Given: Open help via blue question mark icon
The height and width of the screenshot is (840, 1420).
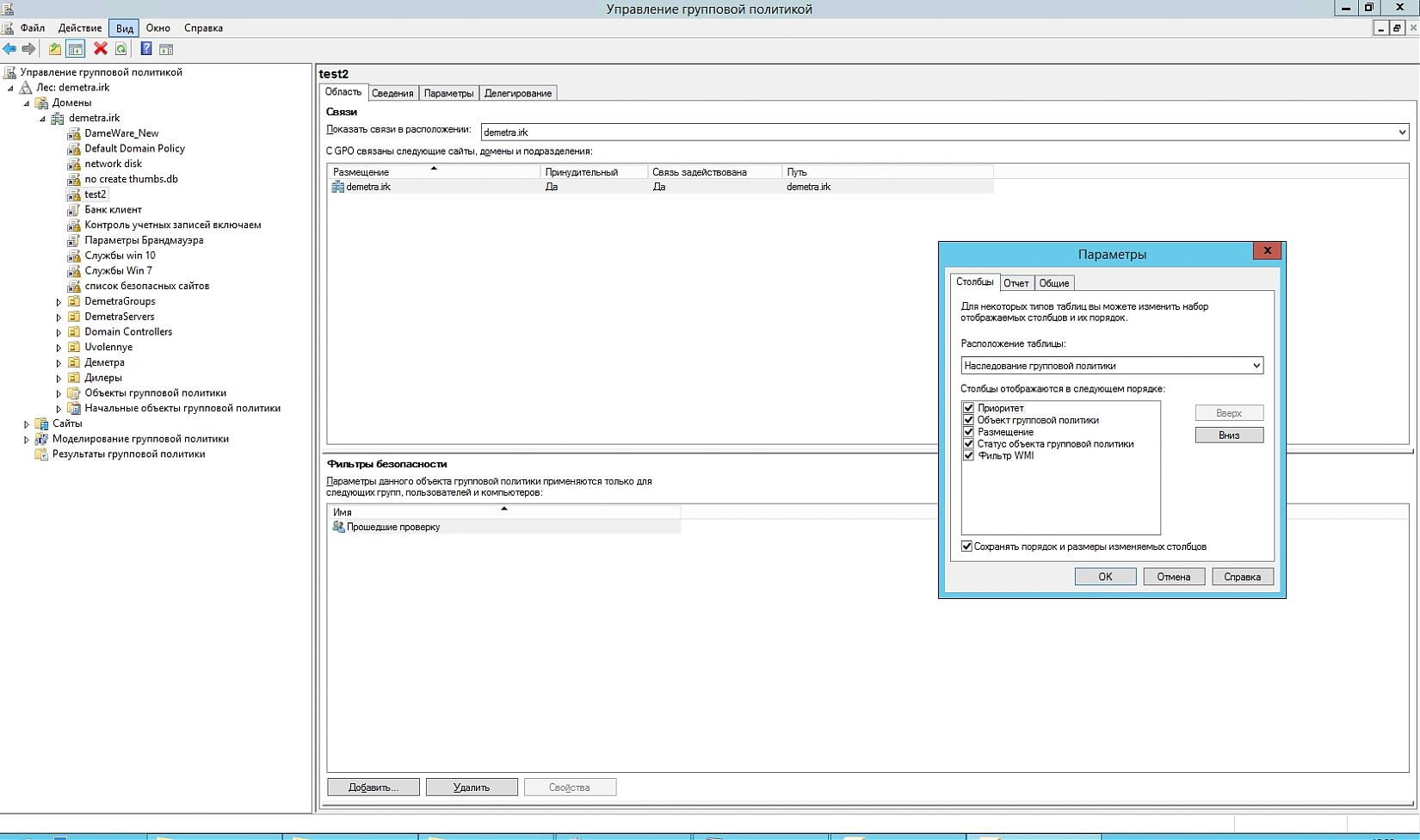Looking at the screenshot, I should [146, 49].
